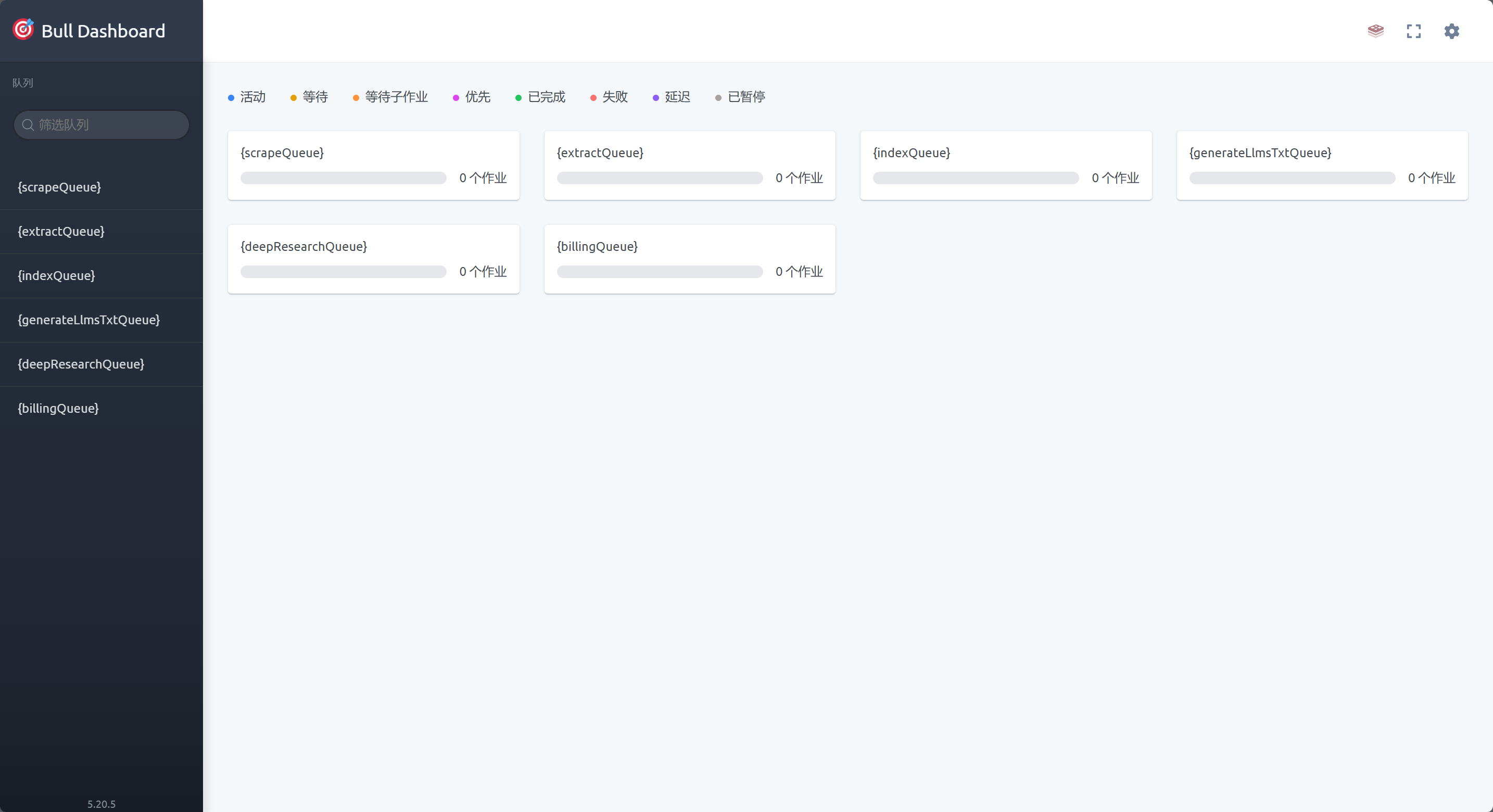Open the {indexQueue} card title

(912, 153)
